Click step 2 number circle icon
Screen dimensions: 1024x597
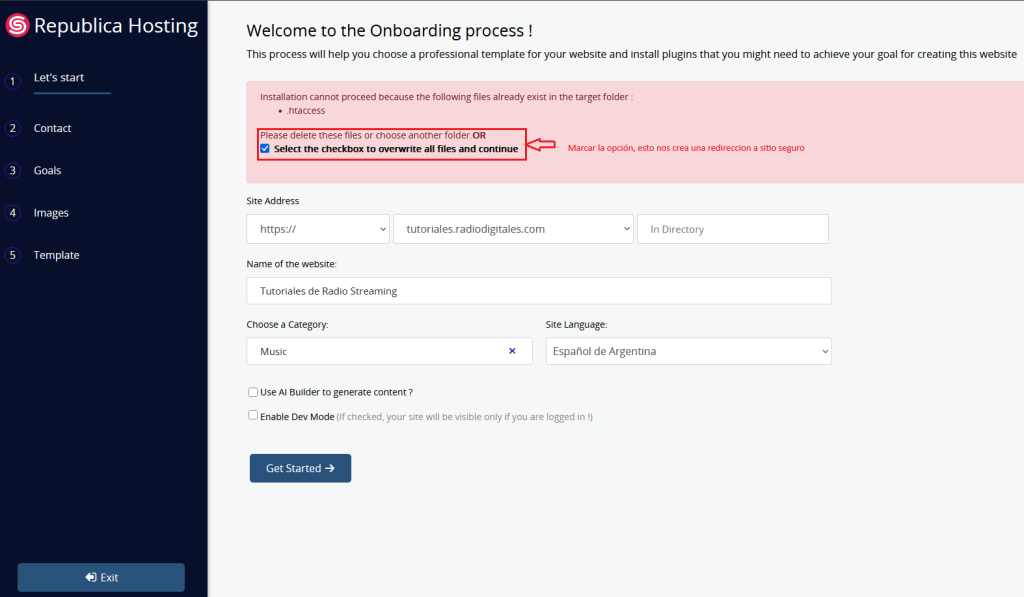(13, 128)
